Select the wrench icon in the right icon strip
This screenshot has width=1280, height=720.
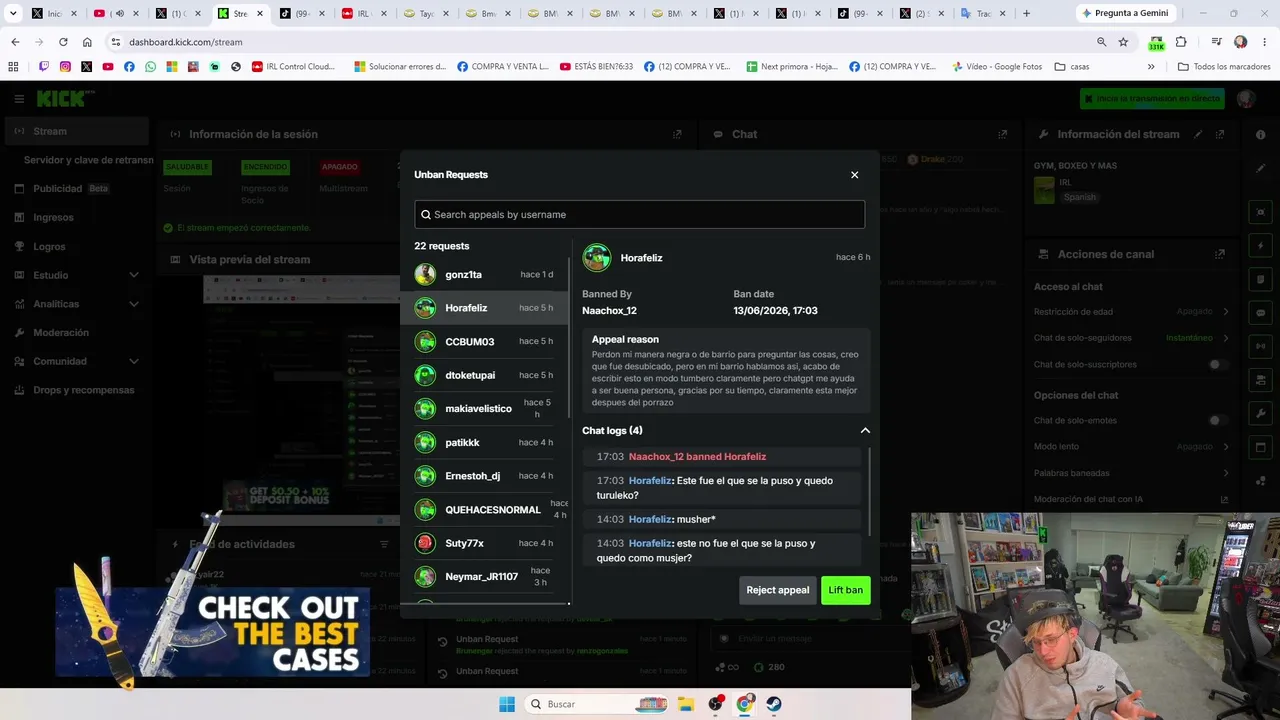[x=1260, y=413]
